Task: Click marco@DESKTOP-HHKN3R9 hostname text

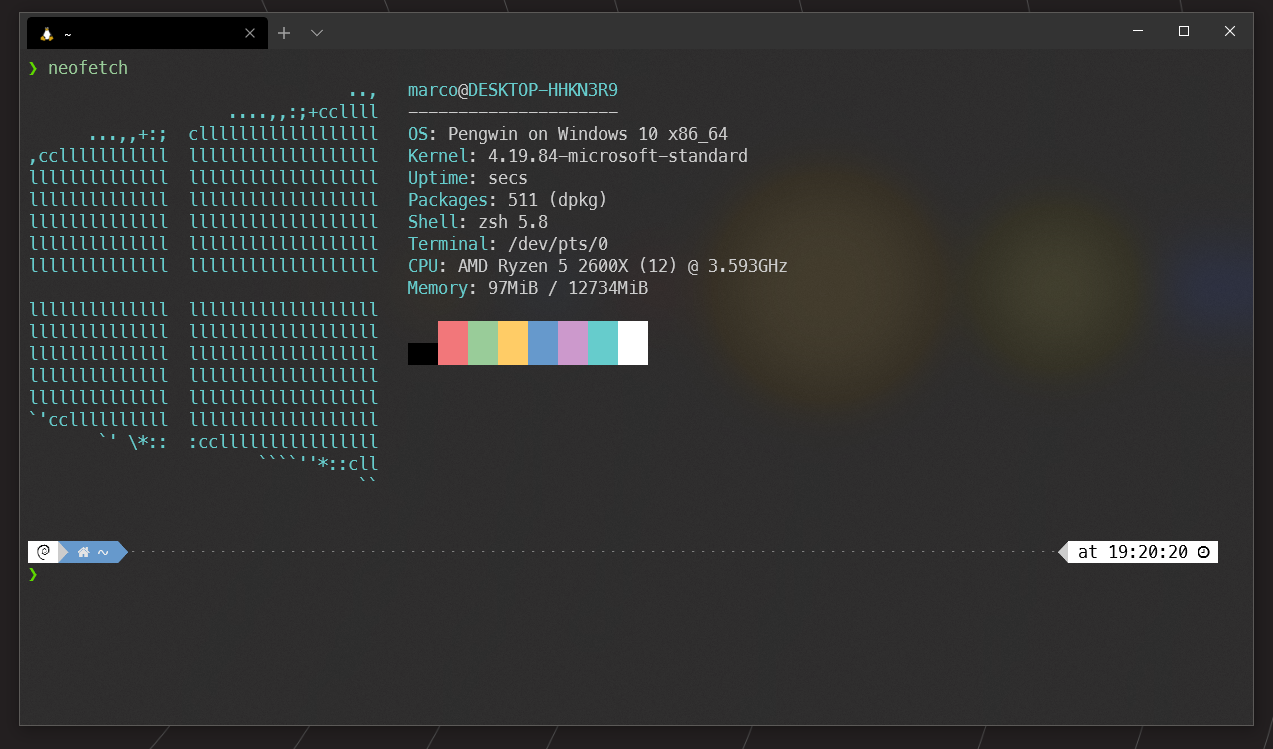Action: [513, 90]
